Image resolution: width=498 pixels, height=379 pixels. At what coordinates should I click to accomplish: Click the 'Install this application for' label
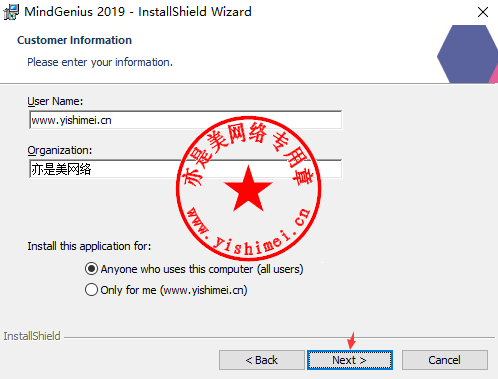click(x=89, y=246)
